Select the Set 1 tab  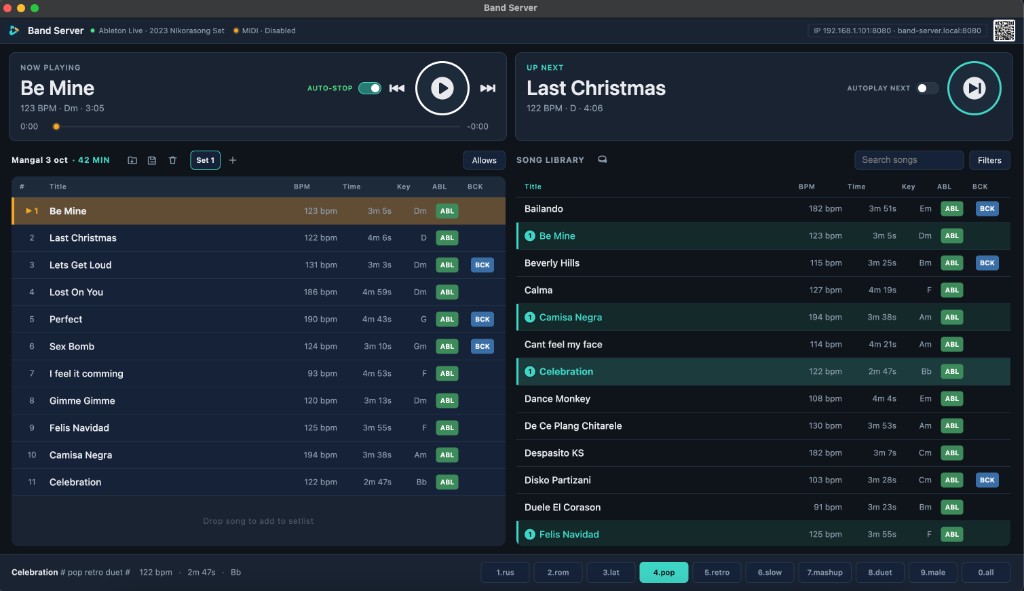(x=205, y=160)
